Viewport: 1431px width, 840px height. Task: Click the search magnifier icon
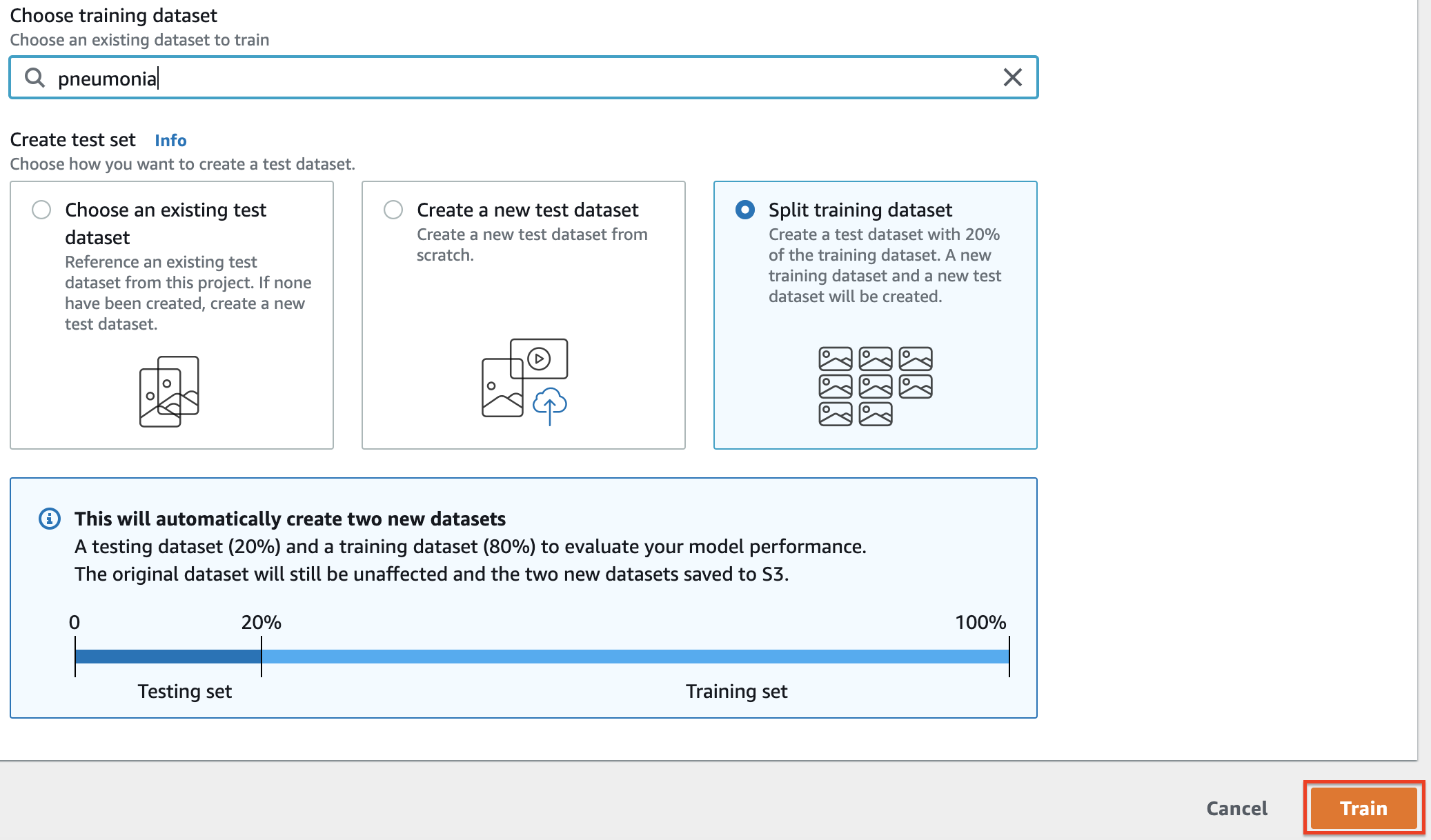tap(34, 78)
